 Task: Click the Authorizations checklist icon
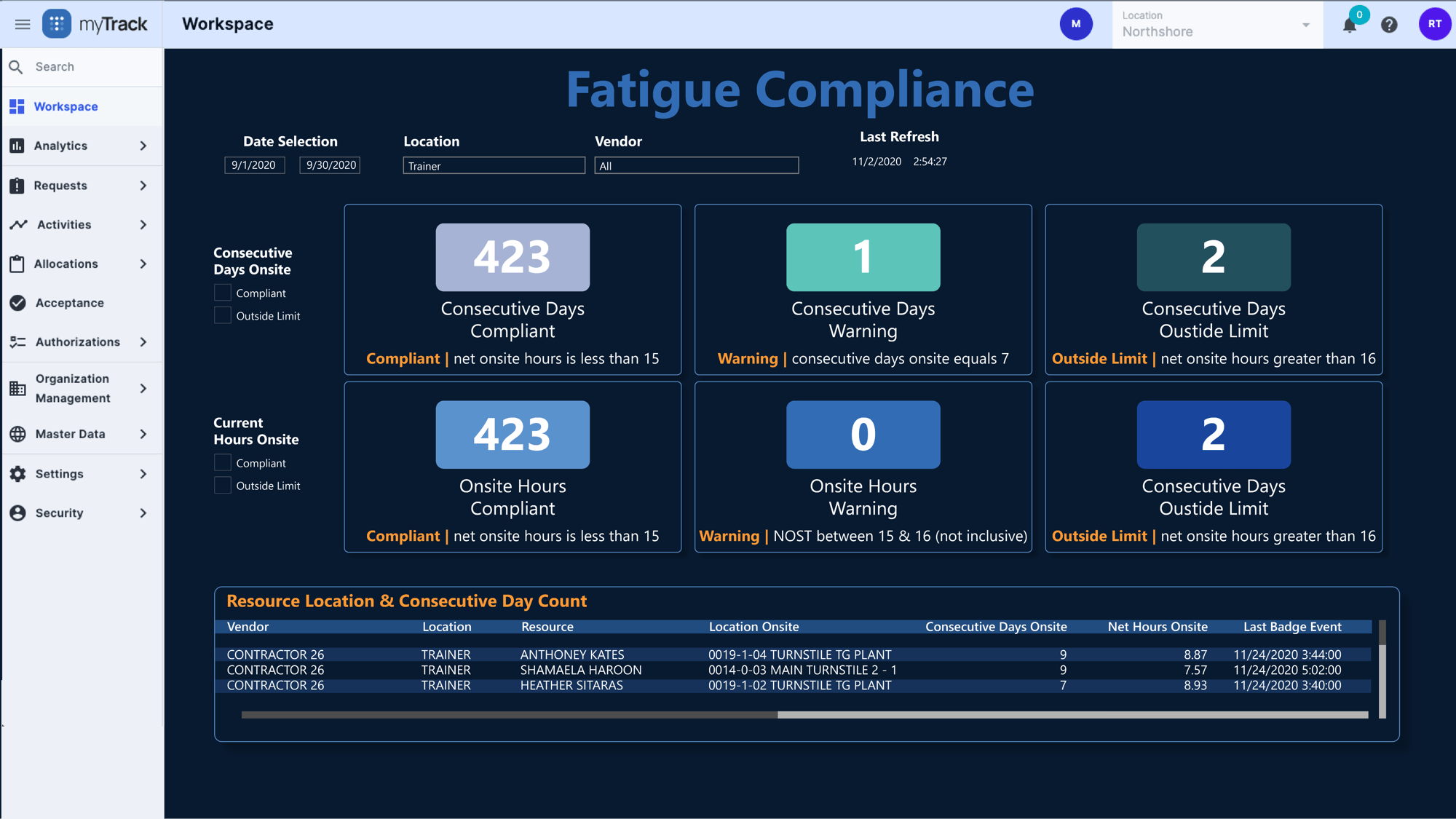[x=18, y=342]
